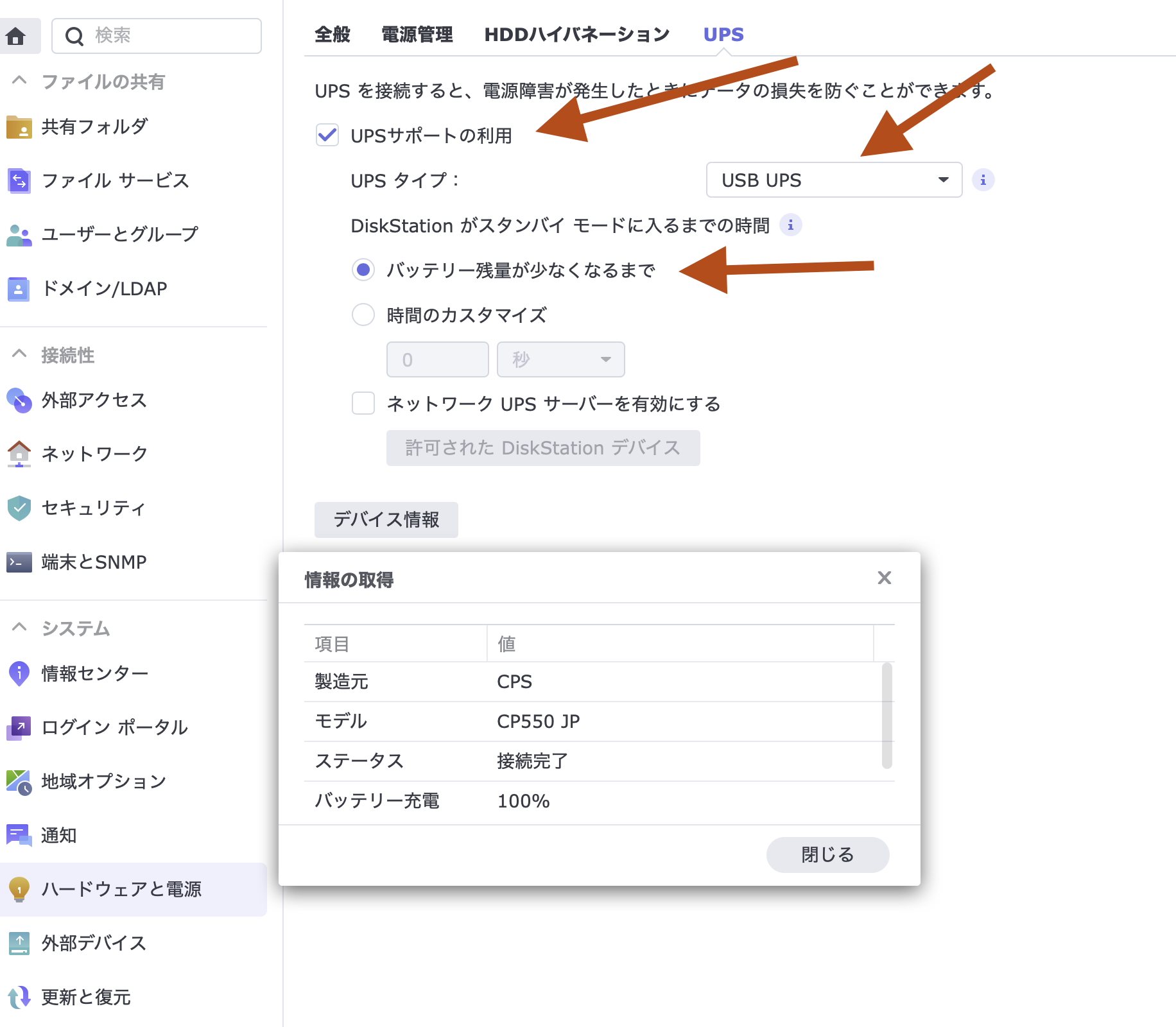This screenshot has width=1176, height=1027.
Task: Open the ファイル サービス icon
Action: click(x=19, y=181)
